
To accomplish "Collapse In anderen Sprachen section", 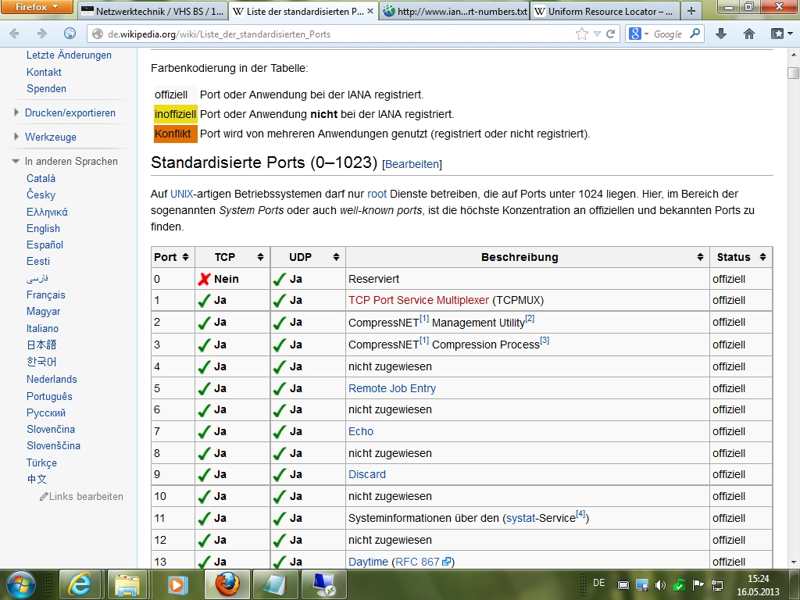I will [65, 161].
